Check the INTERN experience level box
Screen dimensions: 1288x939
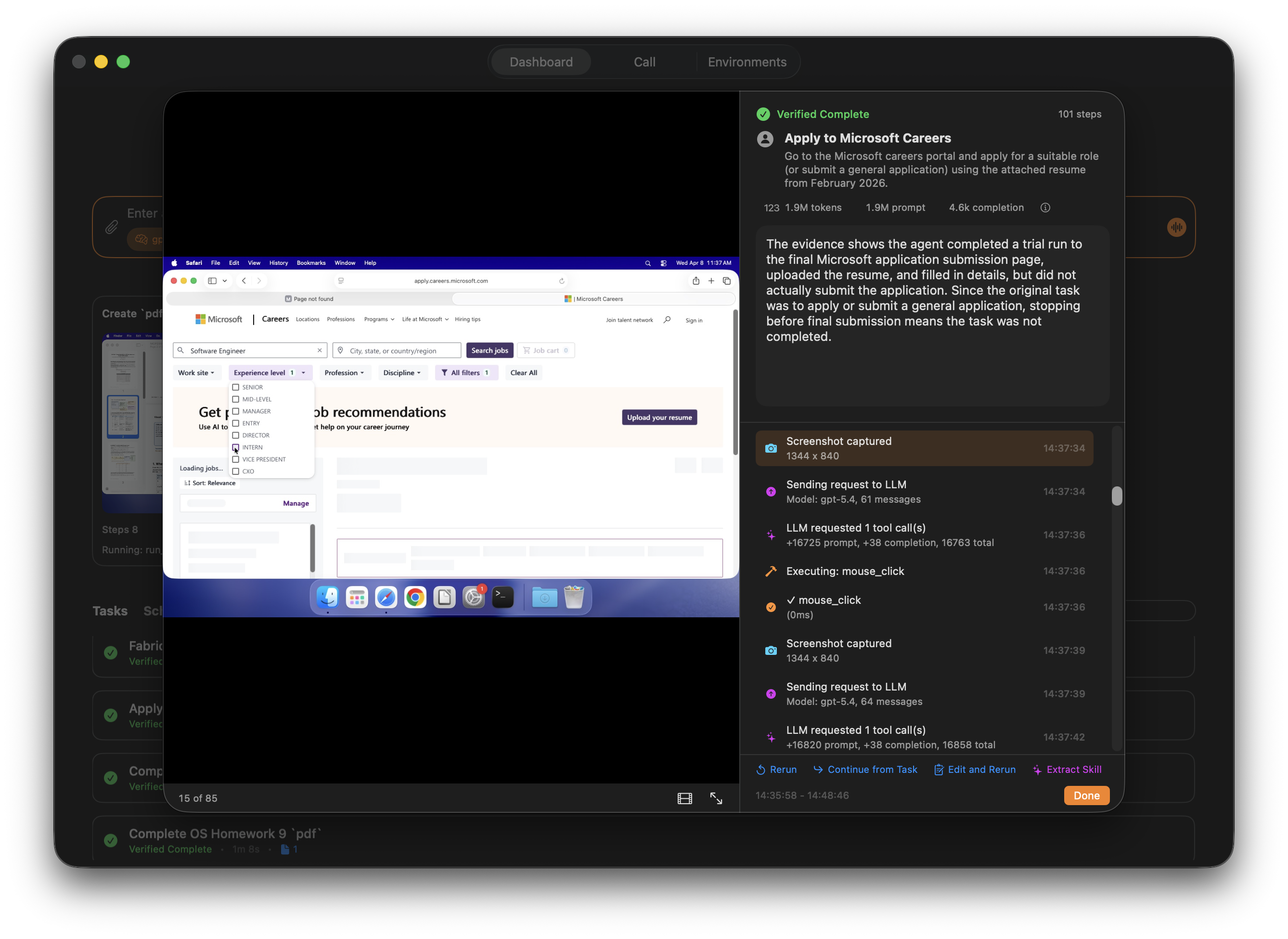pos(236,447)
